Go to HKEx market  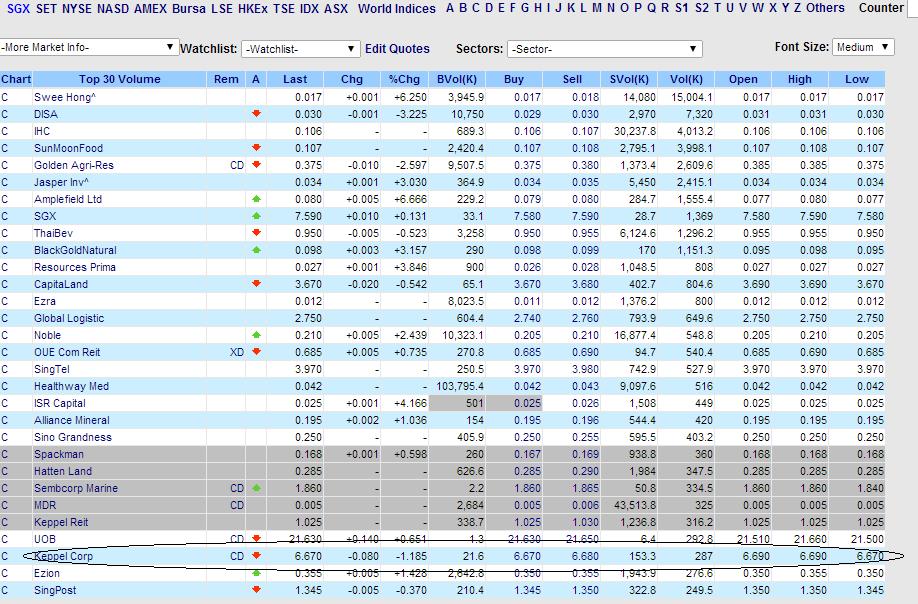pos(253,9)
